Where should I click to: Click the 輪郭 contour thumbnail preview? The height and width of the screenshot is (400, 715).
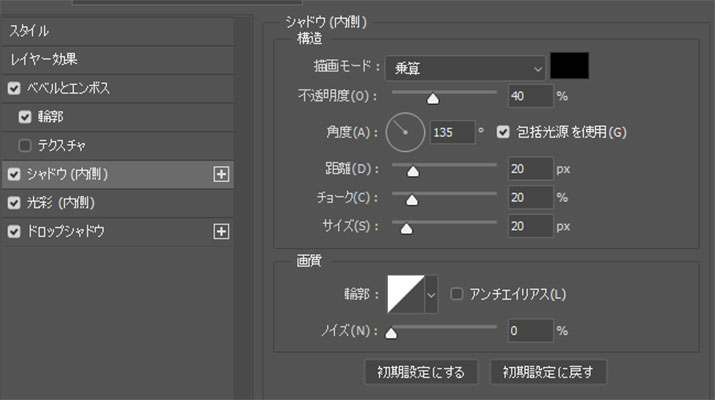pos(406,294)
